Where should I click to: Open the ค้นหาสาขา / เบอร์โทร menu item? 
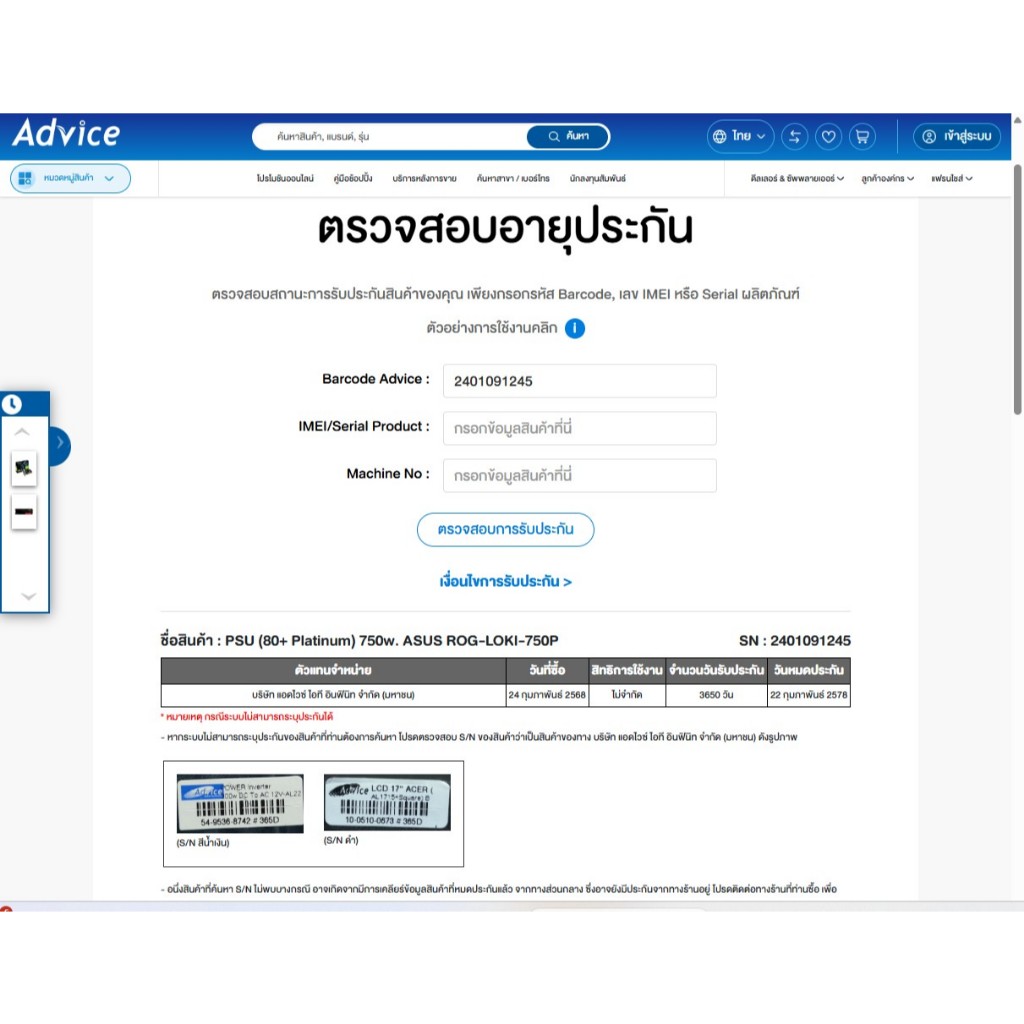(x=513, y=179)
